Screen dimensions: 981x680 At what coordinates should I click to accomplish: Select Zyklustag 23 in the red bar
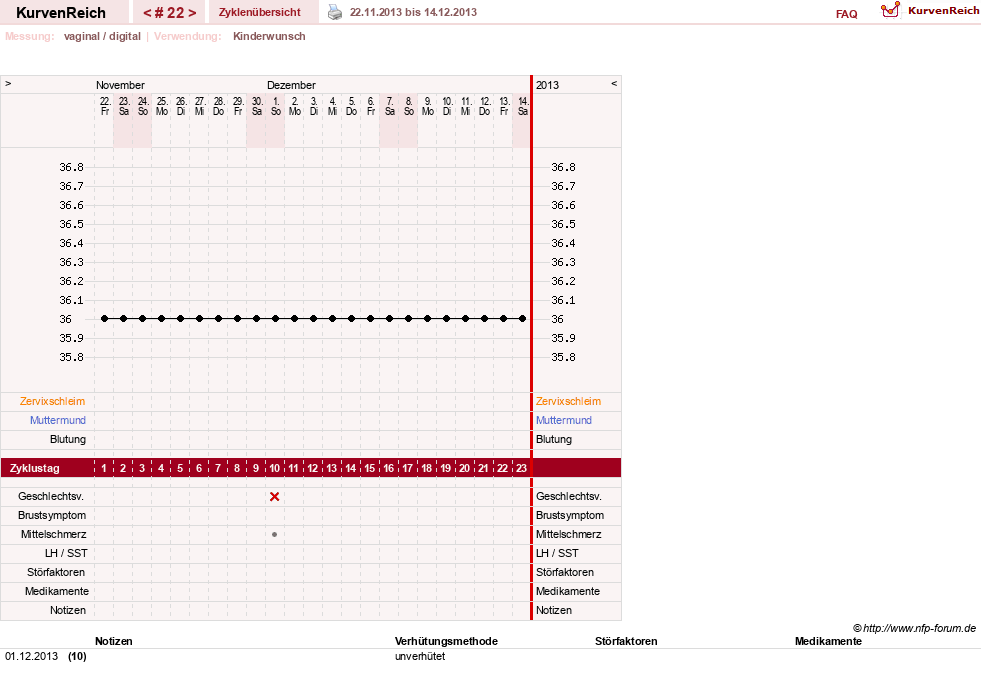click(521, 469)
